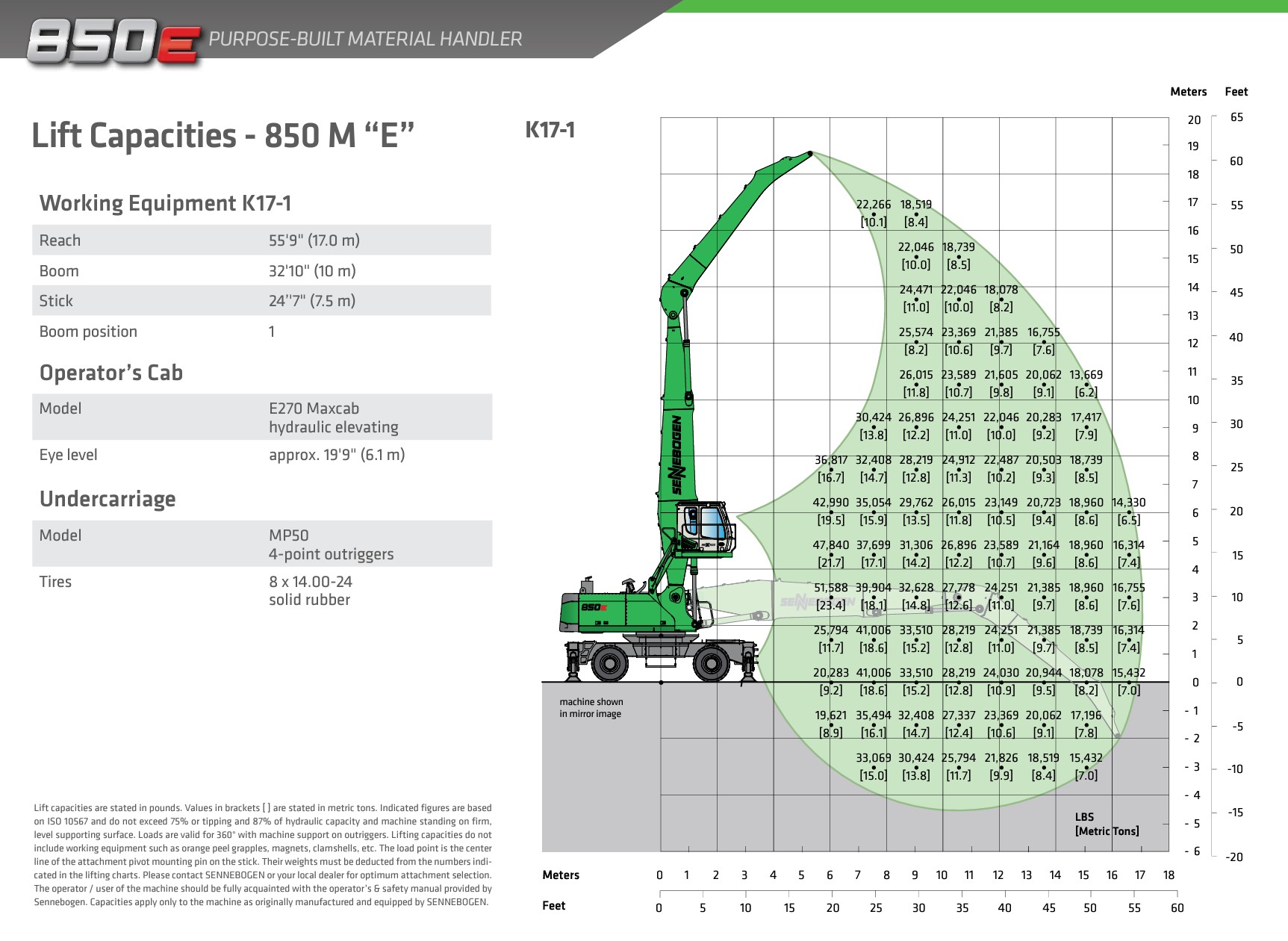
Task: Click the 'Working Equipment K17-1' heading
Action: [165, 203]
